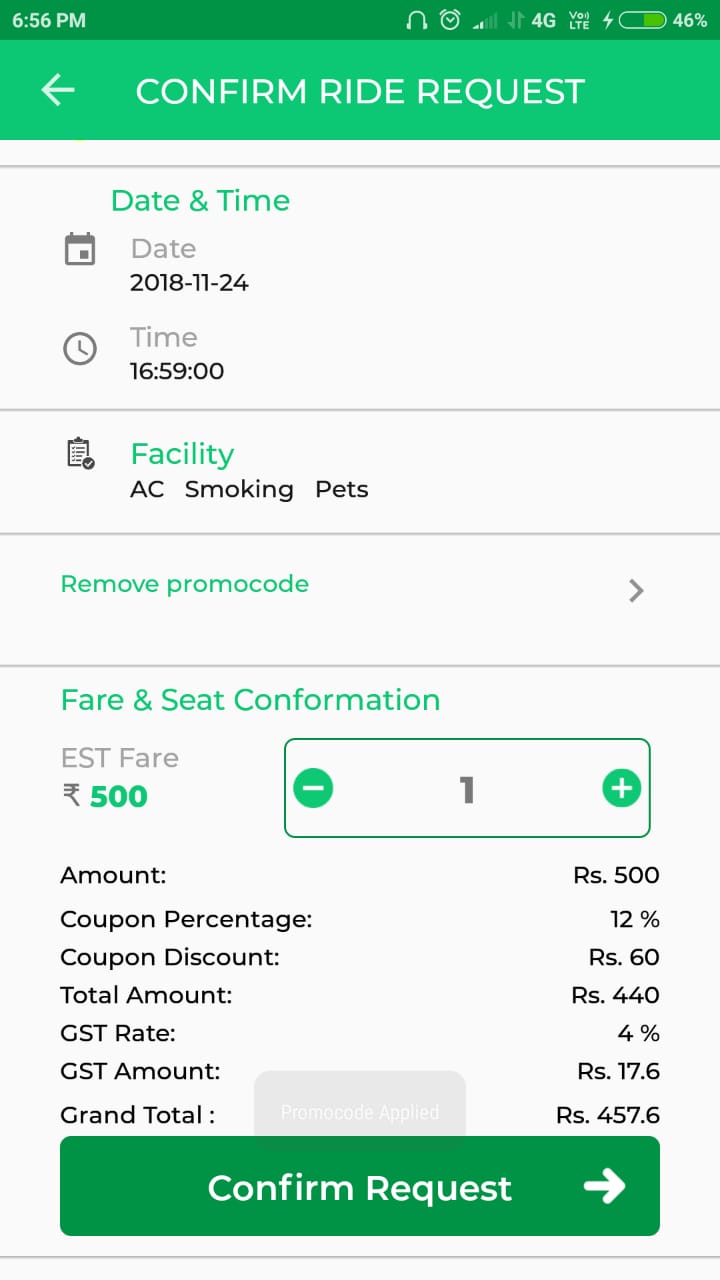Select the date value 2018-11-24
Screen dimensions: 720x1280
pos(189,283)
